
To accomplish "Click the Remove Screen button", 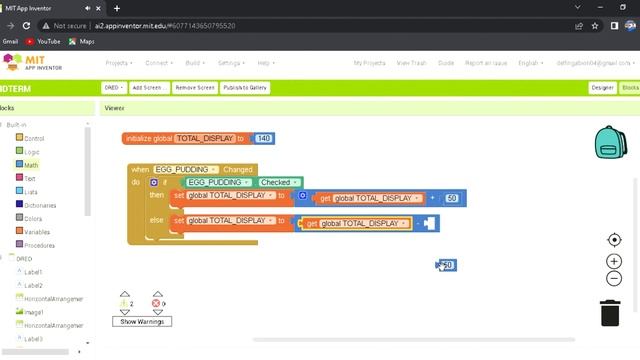I will coord(195,88).
